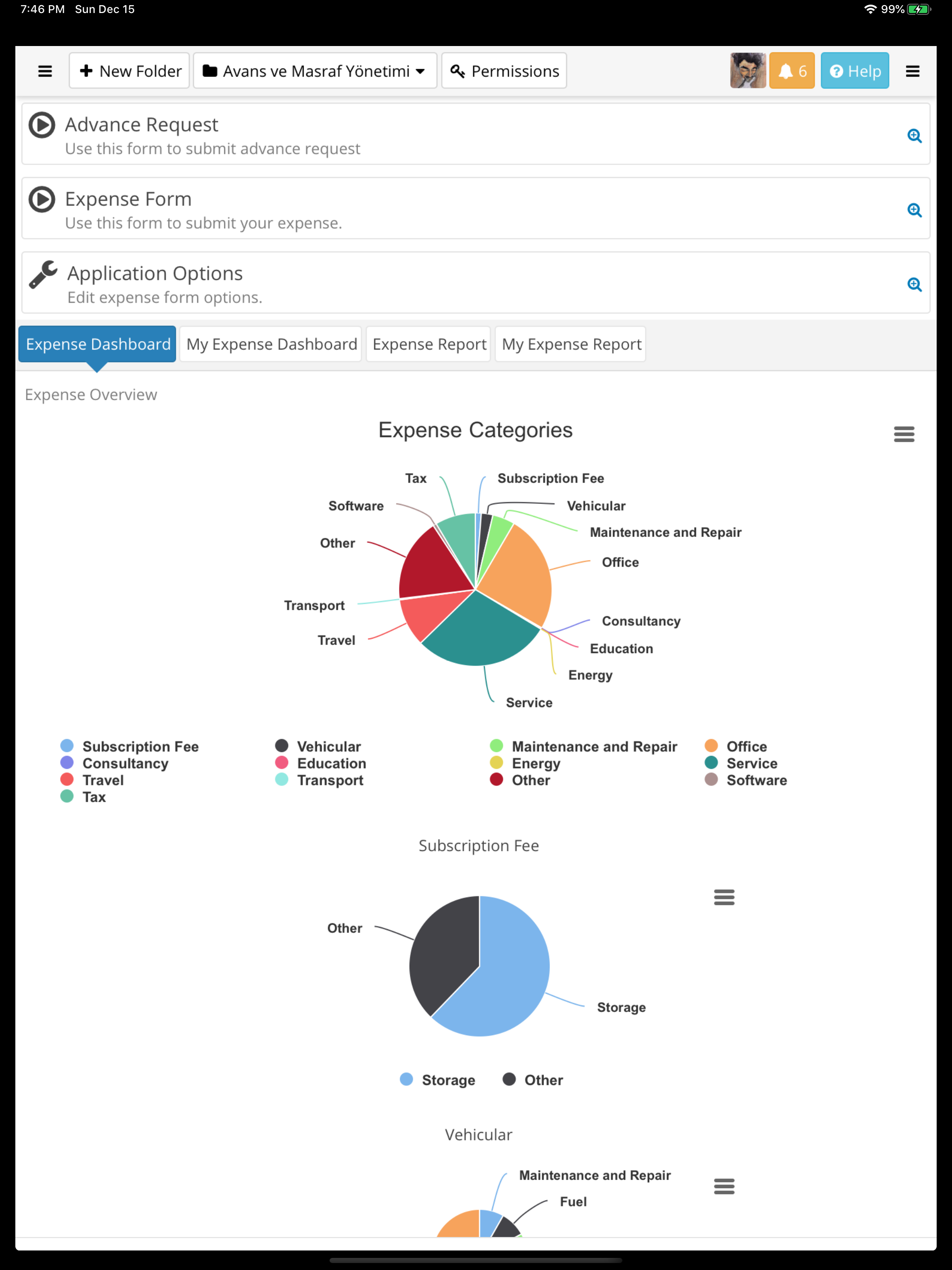Open the Expense Form title link

point(128,199)
